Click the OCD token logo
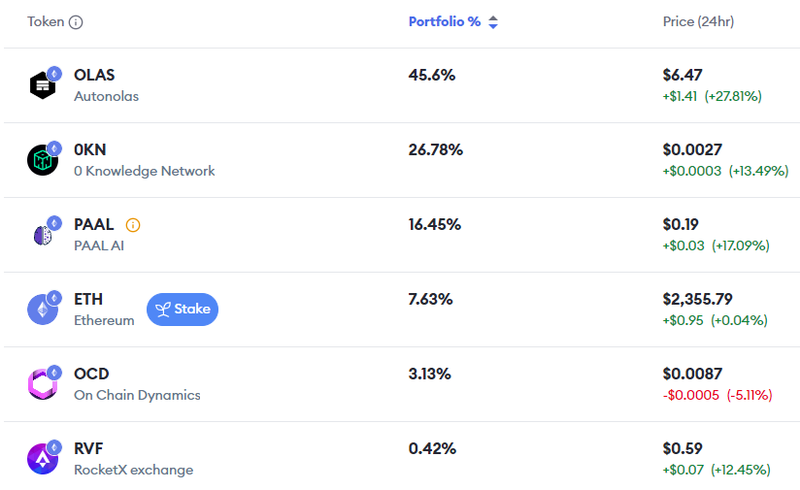Screen dimensions: 800x490 43,384
